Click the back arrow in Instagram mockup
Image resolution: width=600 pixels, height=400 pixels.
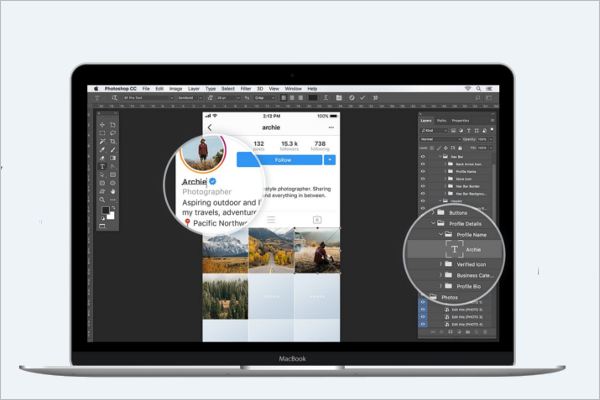pos(210,127)
